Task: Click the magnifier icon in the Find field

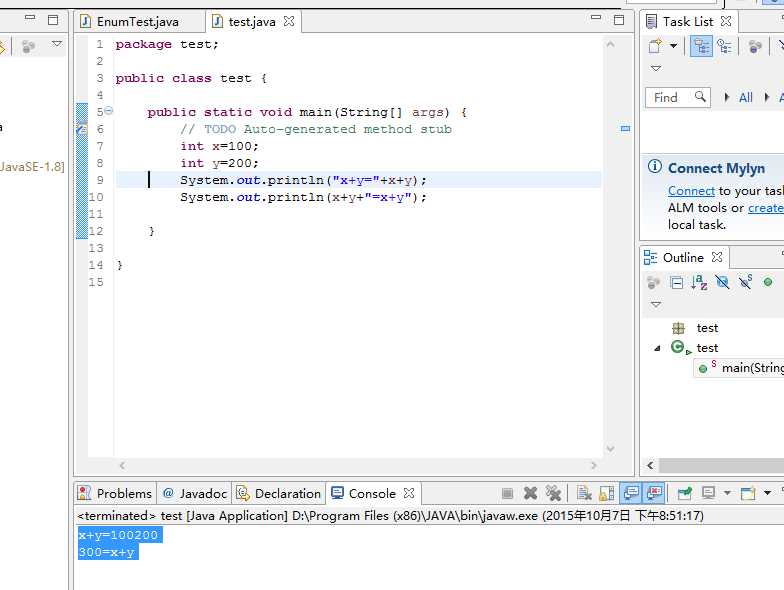Action: 700,96
